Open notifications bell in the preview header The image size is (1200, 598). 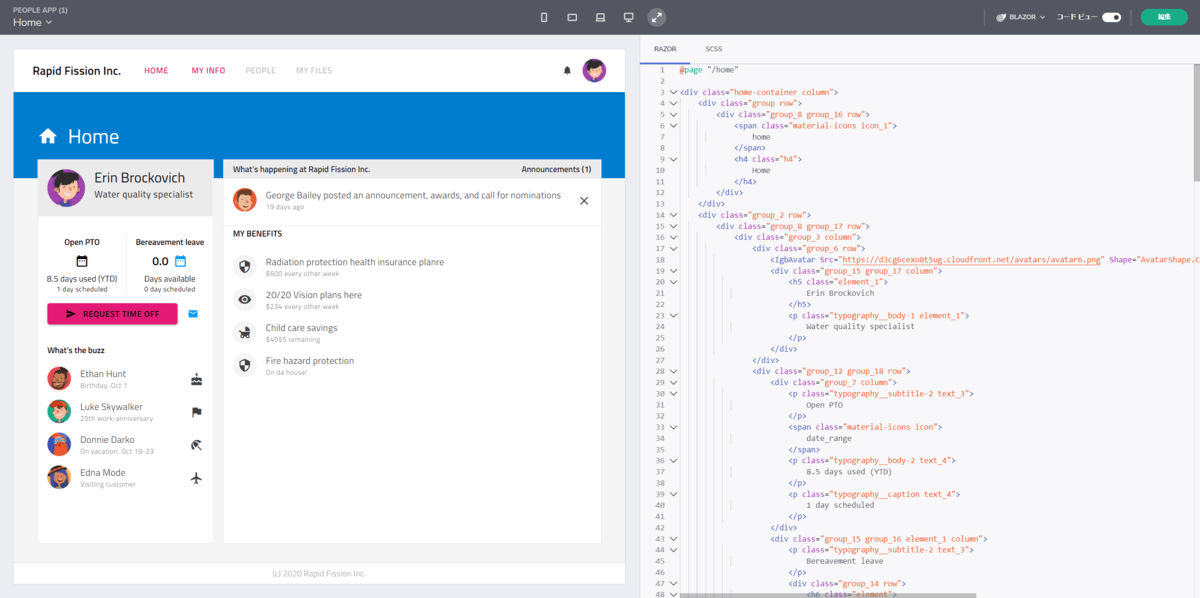(567, 71)
